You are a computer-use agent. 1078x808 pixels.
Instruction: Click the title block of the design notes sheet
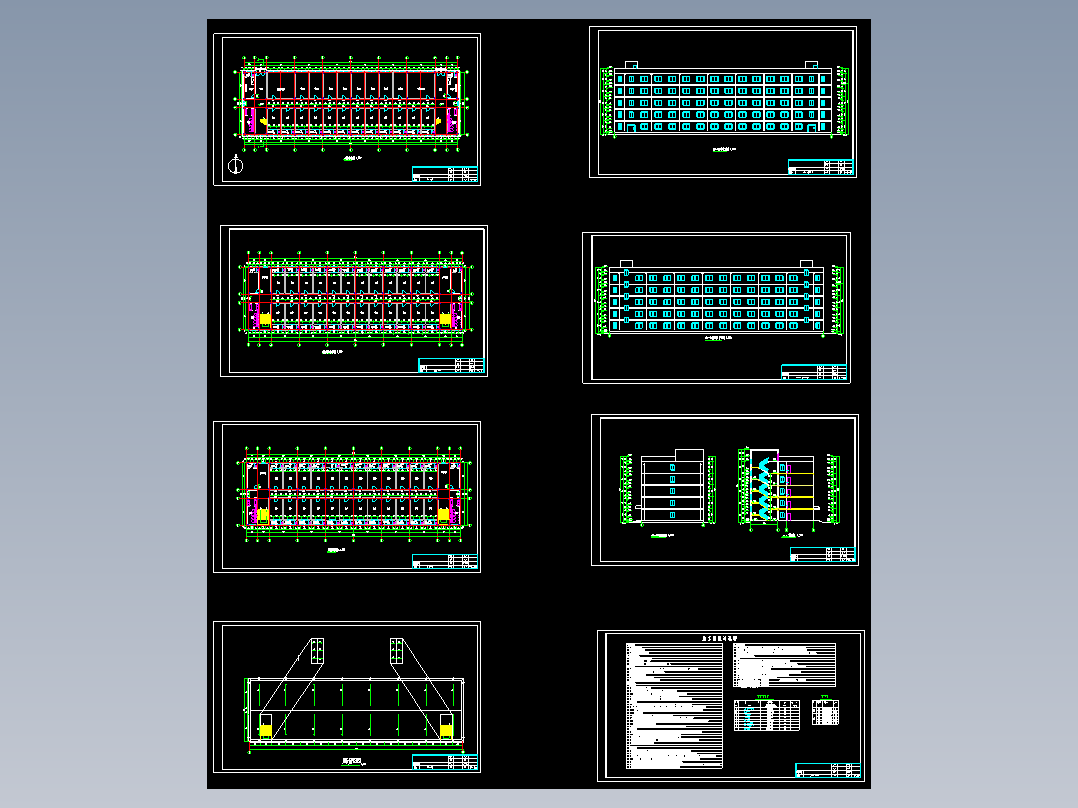(828, 770)
